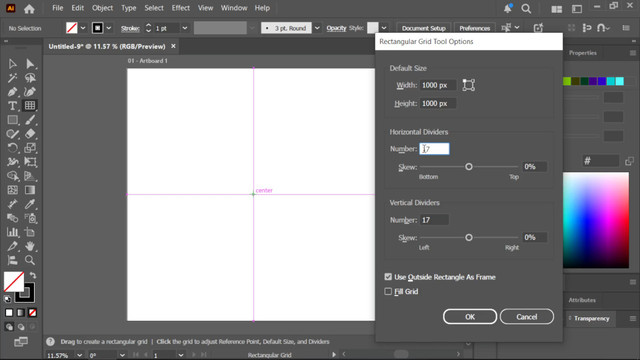Confirm grid options with OK button

click(470, 317)
